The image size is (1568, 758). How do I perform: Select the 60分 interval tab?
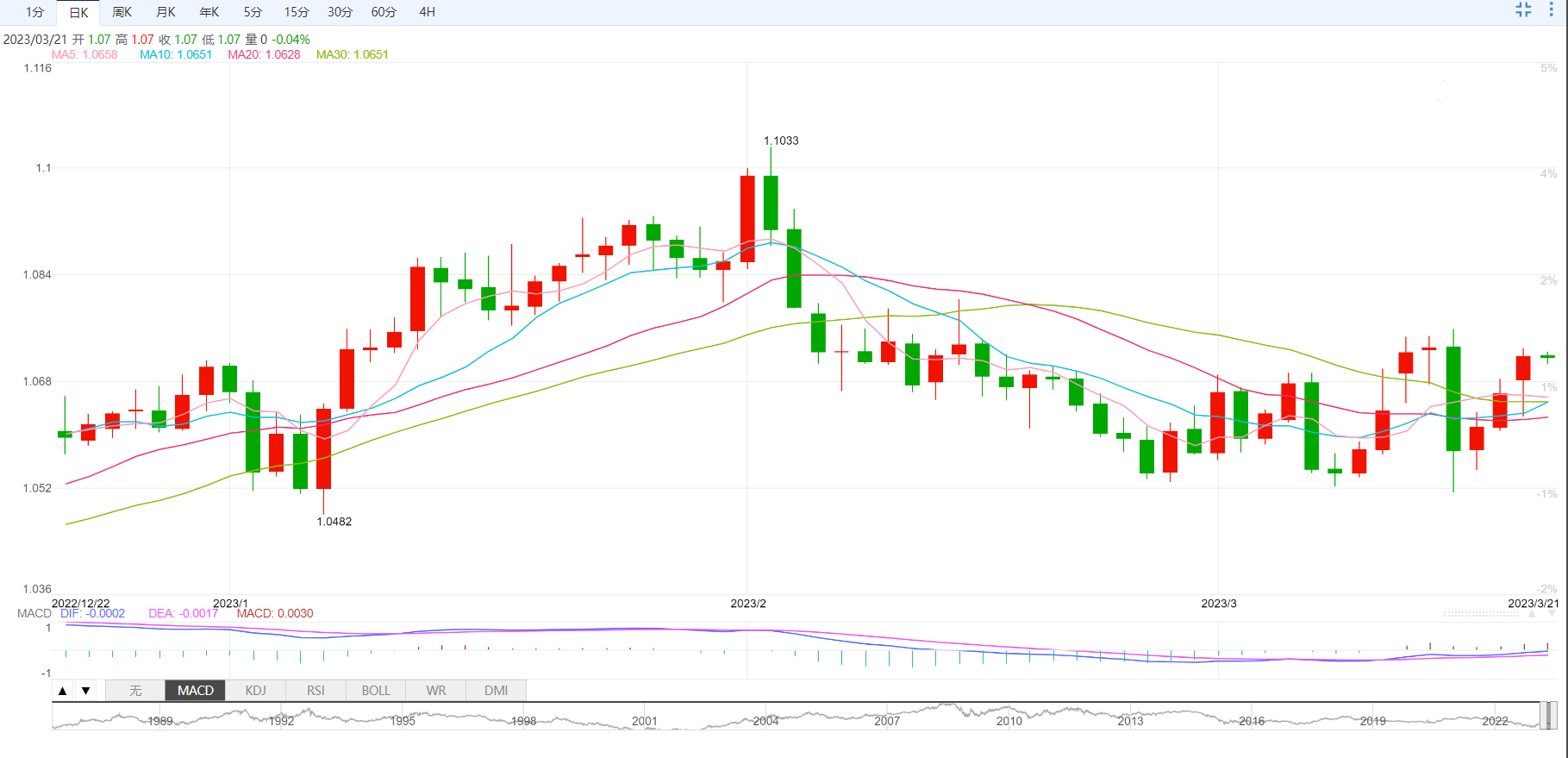pyautogui.click(x=384, y=12)
